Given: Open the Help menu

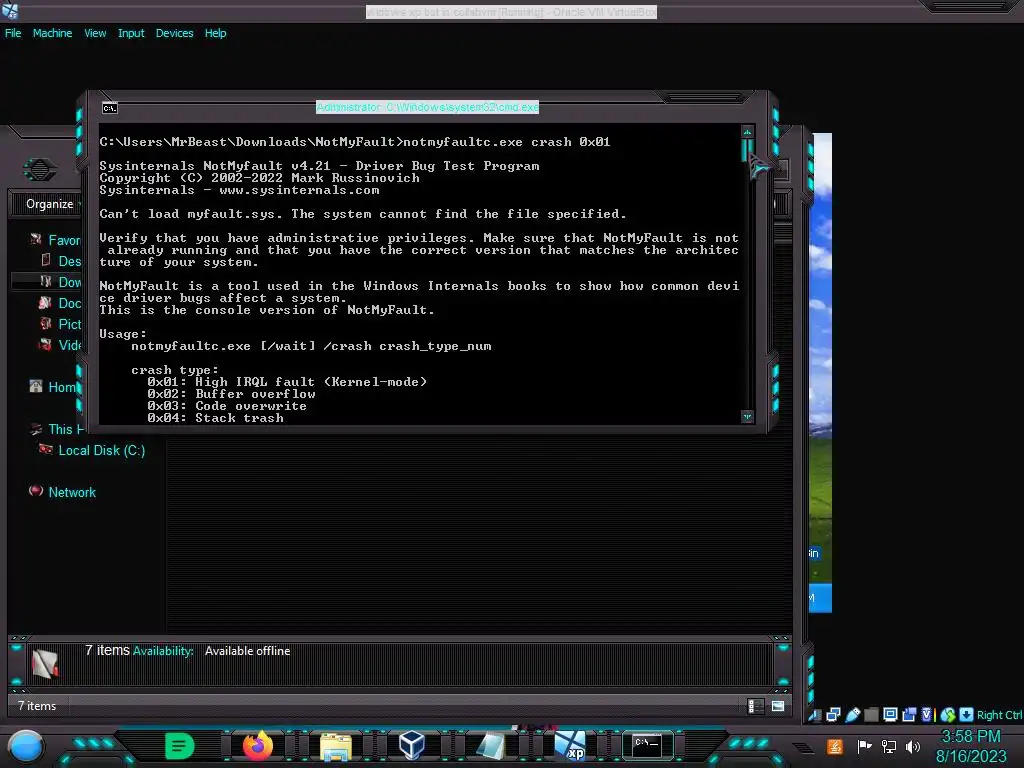Looking at the screenshot, I should click(215, 33).
